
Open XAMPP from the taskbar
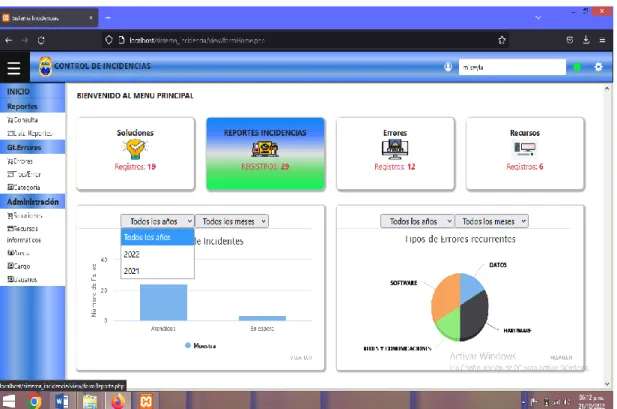tap(146, 401)
